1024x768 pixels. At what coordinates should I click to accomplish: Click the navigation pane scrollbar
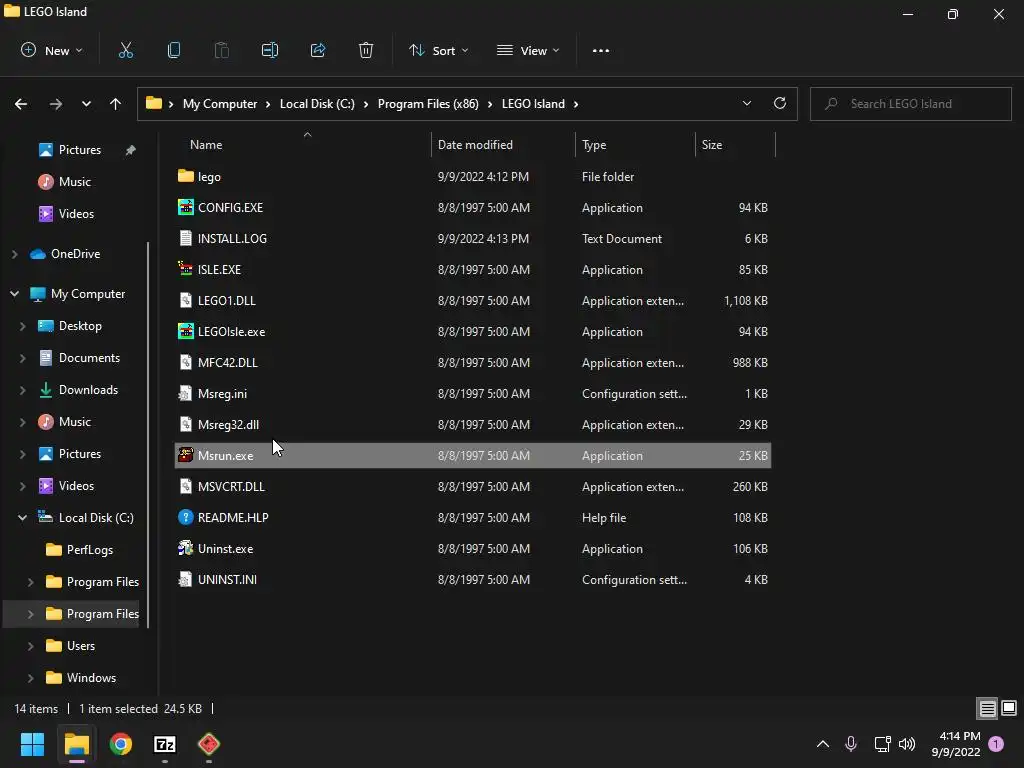pyautogui.click(x=148, y=434)
